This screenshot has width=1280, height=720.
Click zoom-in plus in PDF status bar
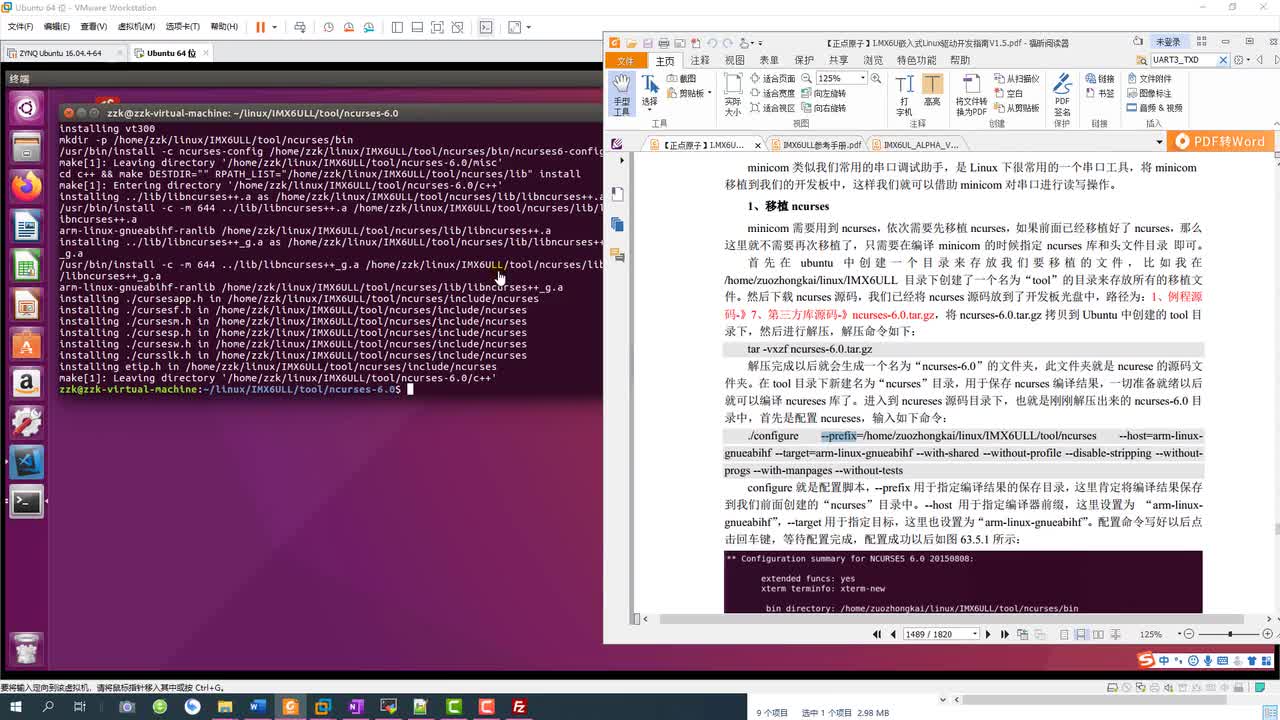pyautogui.click(x=1267, y=634)
